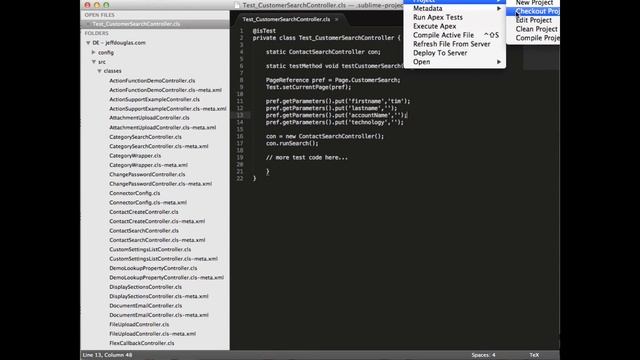Image resolution: width=640 pixels, height=360 pixels.
Task: Collapse the src folder
Action: 93,62
